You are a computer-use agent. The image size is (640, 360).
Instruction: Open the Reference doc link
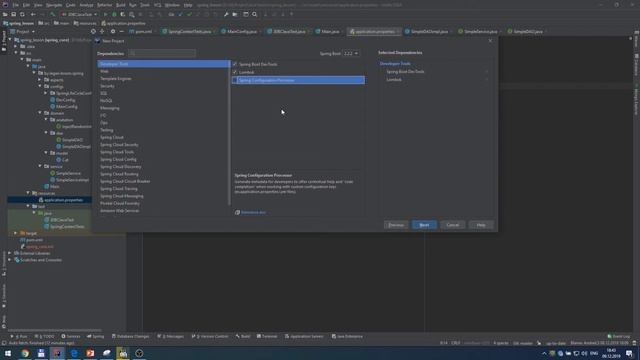[253, 213]
